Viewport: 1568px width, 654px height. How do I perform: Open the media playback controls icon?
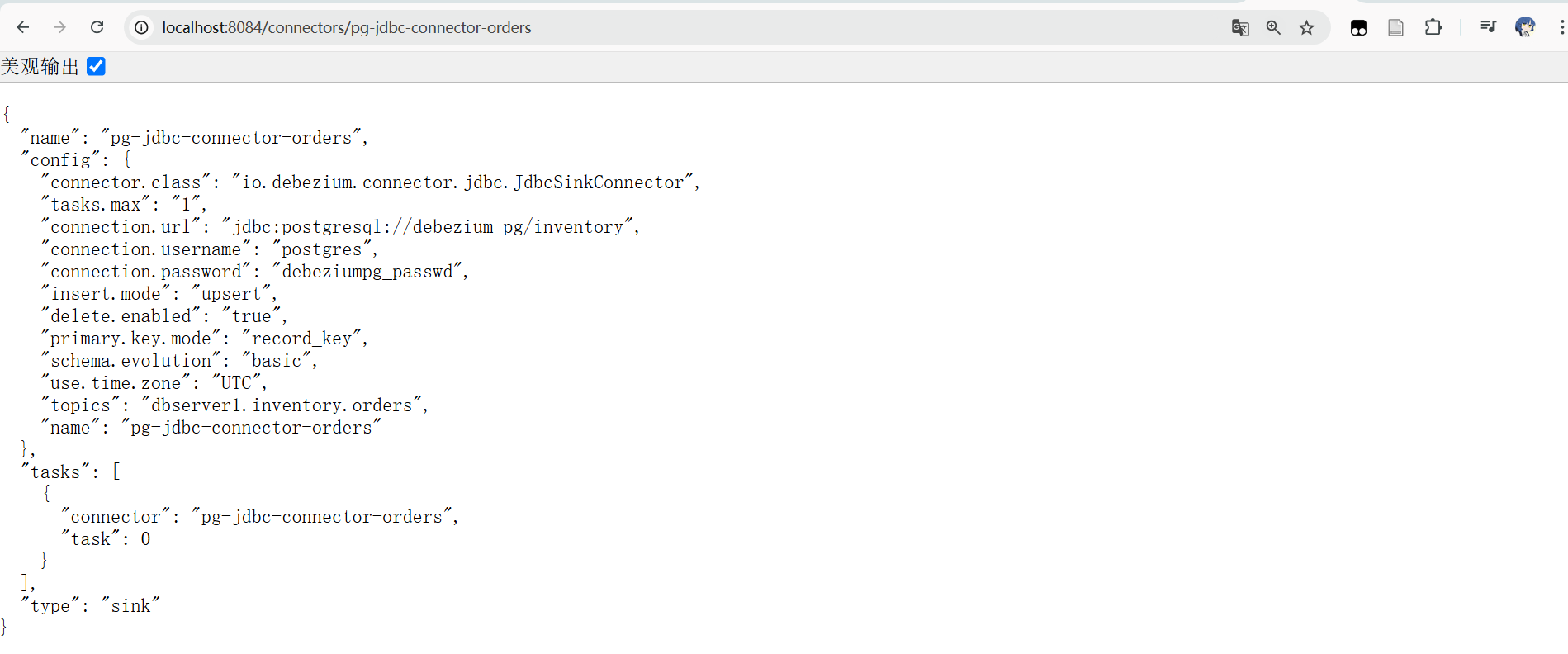(1488, 27)
